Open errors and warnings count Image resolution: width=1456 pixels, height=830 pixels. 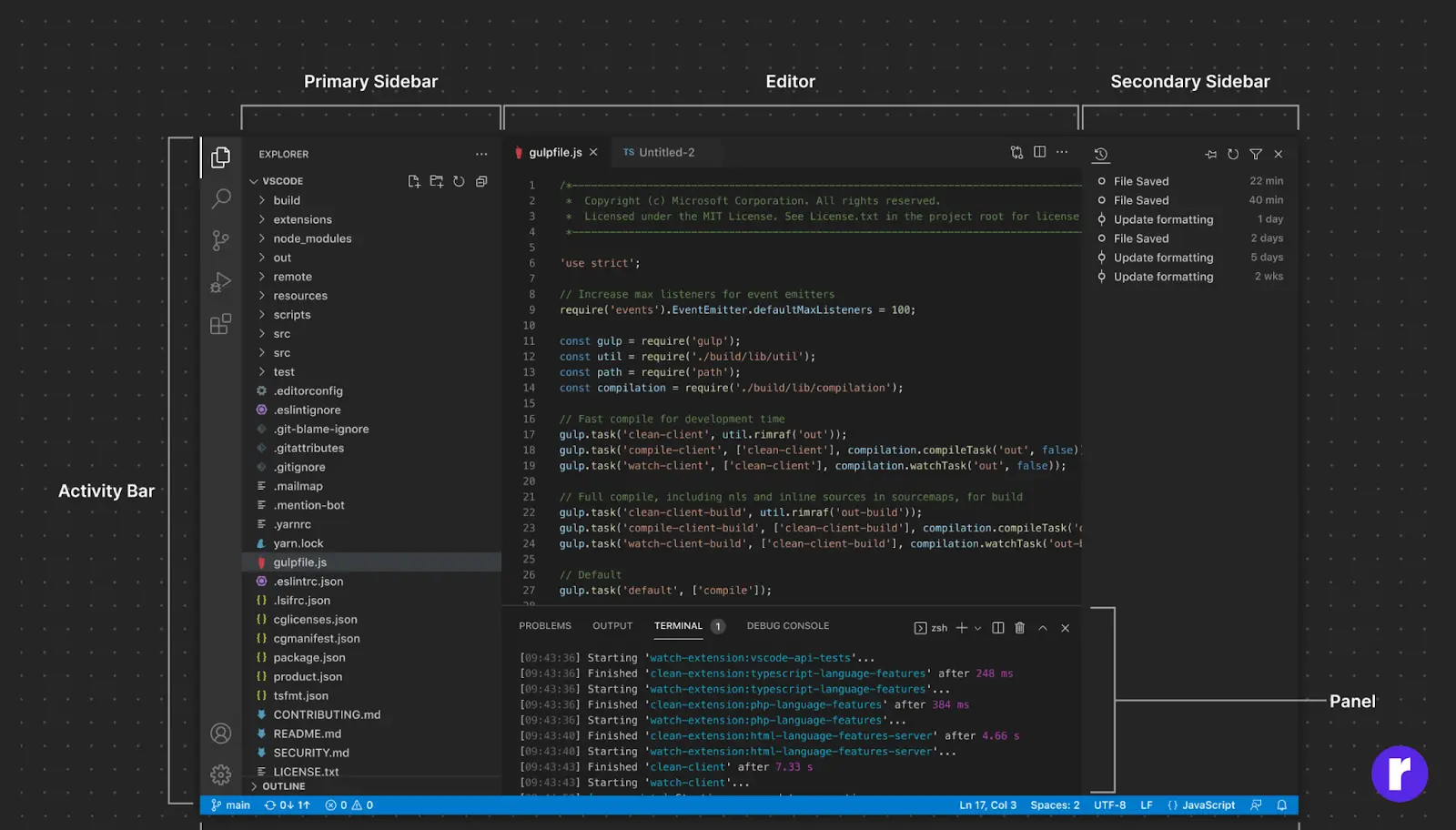click(349, 805)
